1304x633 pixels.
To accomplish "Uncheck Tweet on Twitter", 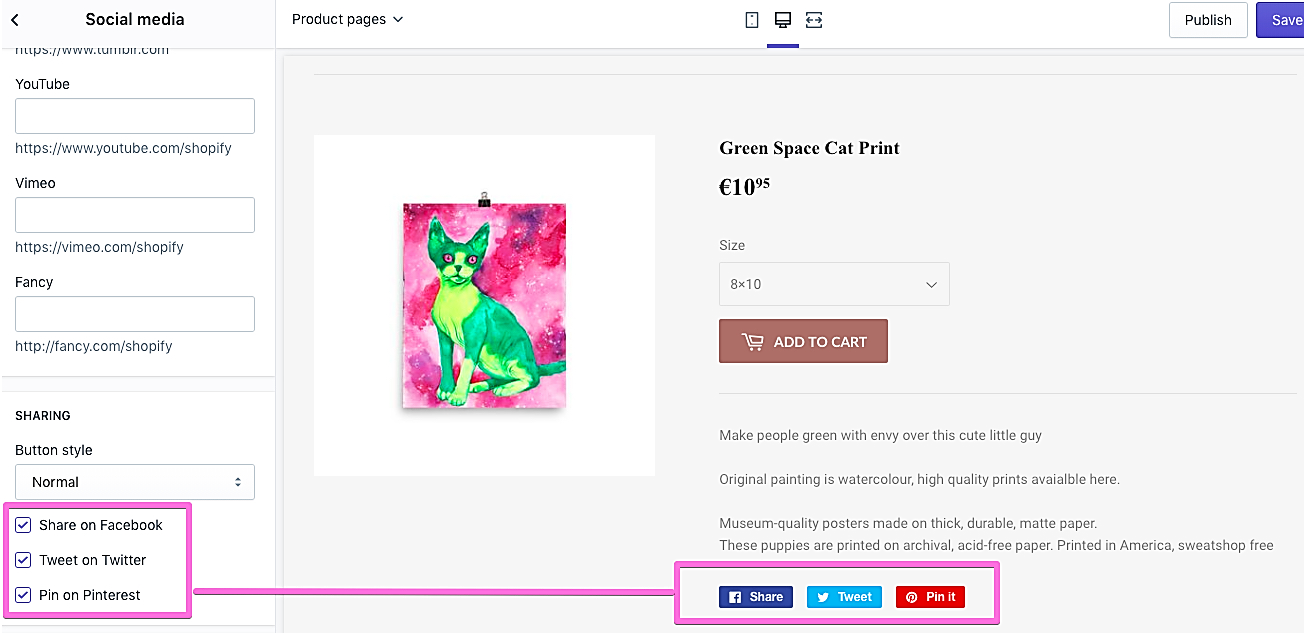I will tap(23, 560).
